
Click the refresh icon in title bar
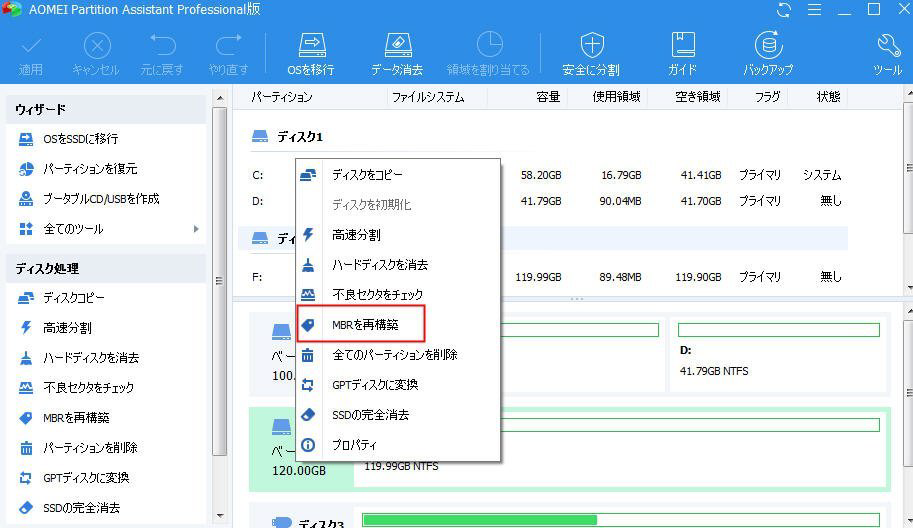784,10
